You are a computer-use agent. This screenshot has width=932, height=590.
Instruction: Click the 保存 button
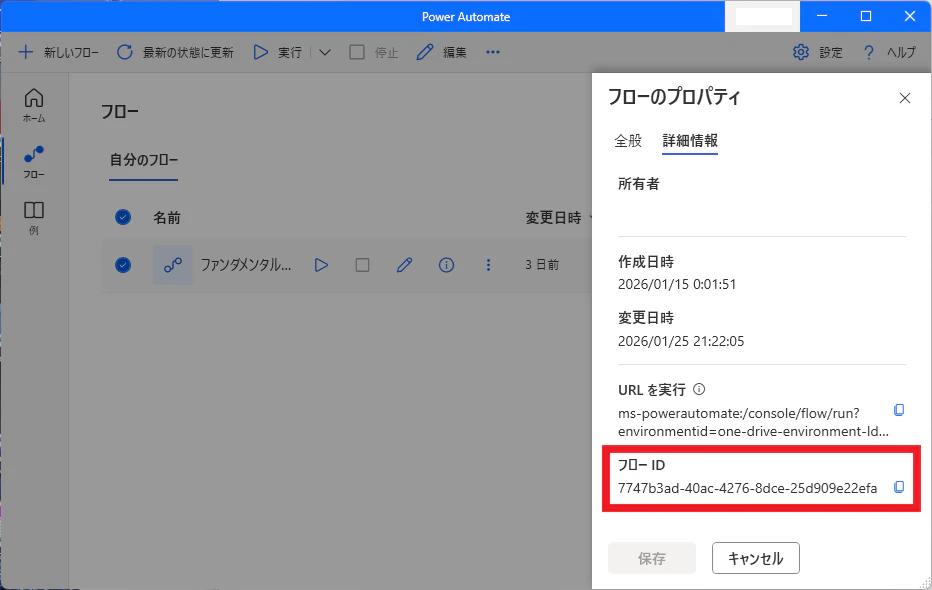tap(651, 558)
